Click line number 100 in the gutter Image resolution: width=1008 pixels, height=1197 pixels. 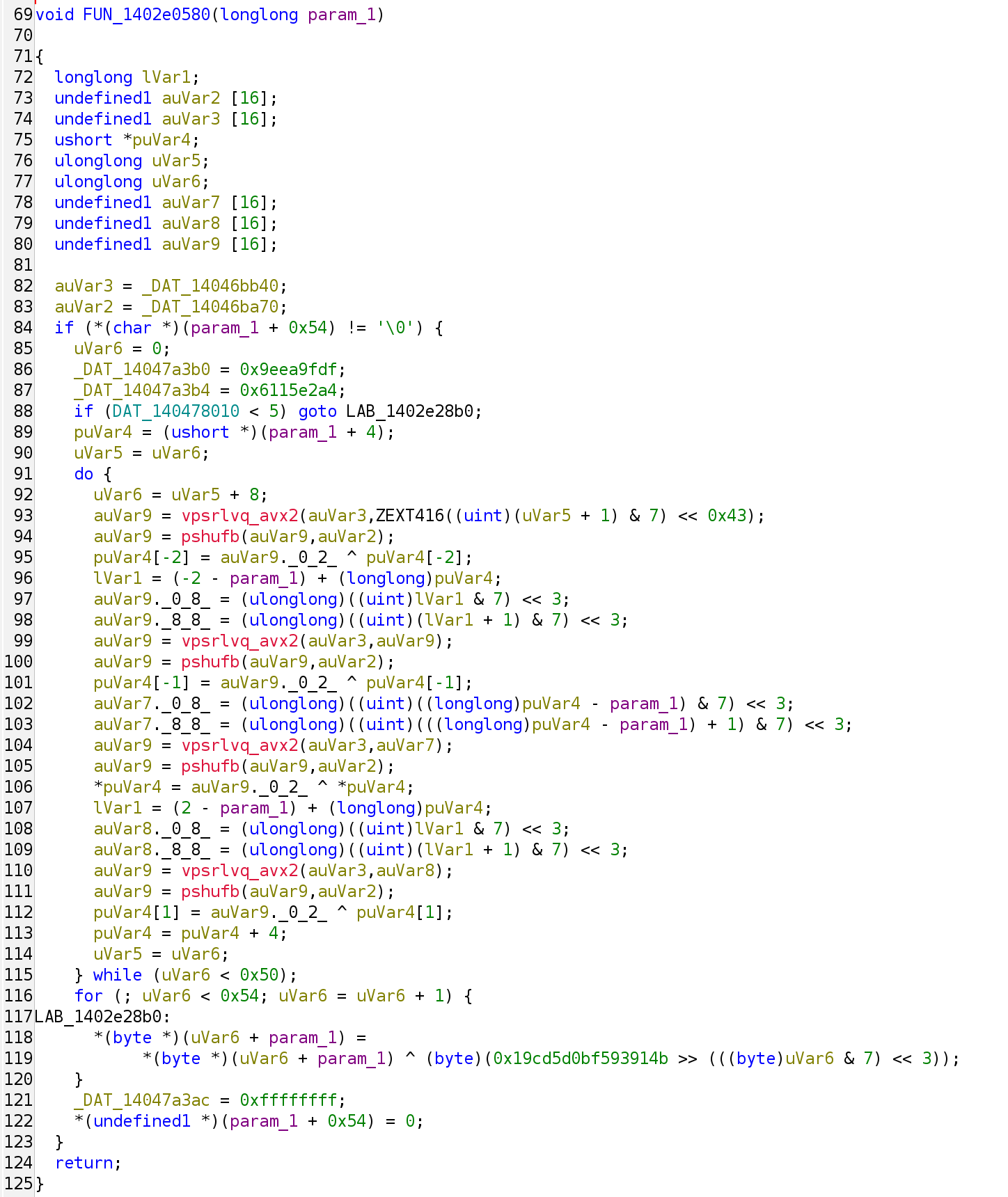(x=18, y=662)
